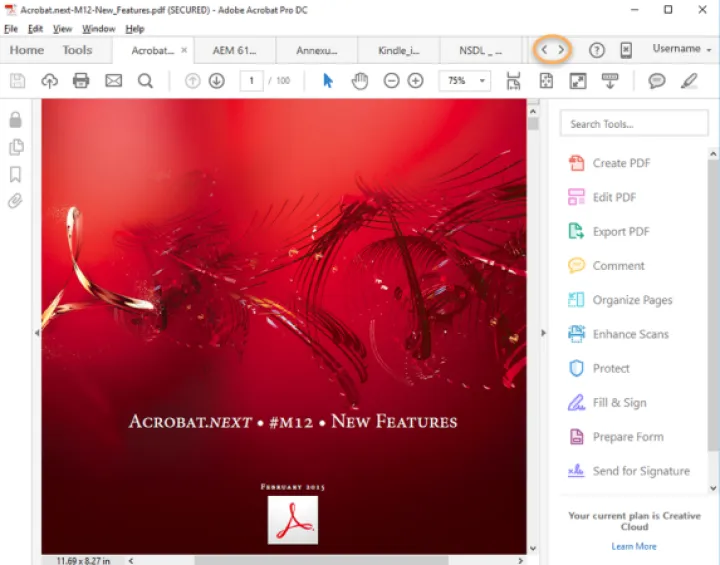
Task: Open search with the magnifying glass icon
Action: coord(145,81)
